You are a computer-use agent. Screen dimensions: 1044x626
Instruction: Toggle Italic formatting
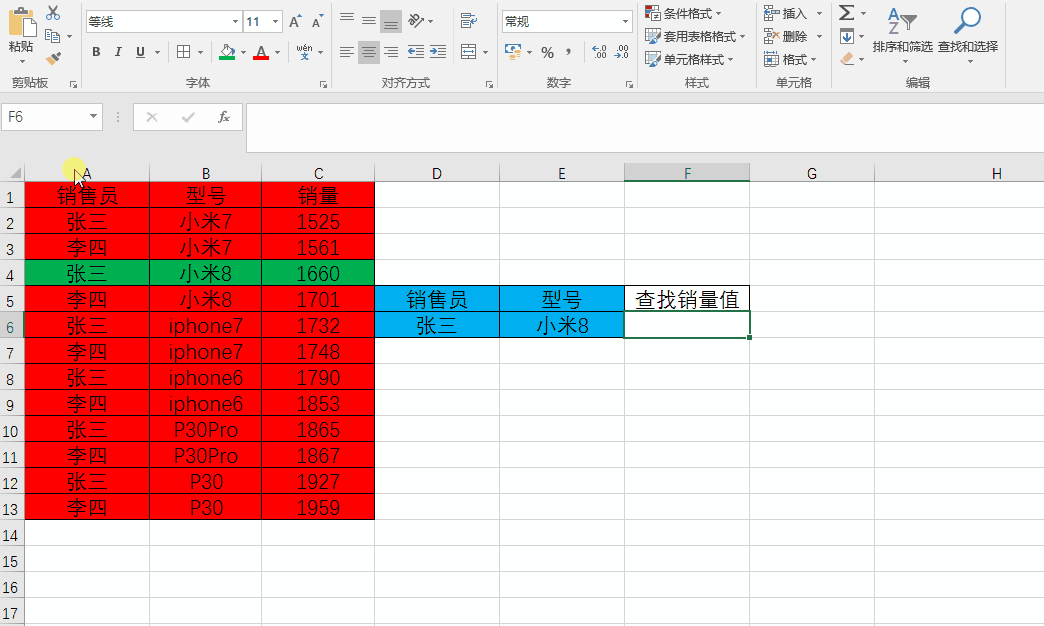118,52
